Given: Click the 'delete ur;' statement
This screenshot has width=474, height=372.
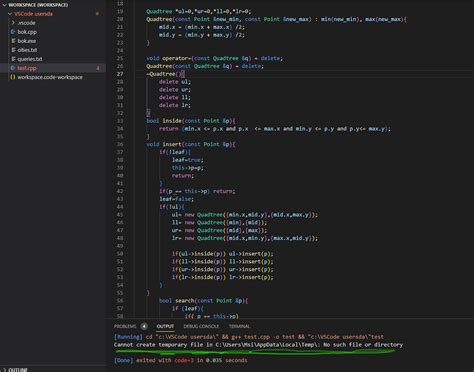Looking at the screenshot, I should [175, 90].
